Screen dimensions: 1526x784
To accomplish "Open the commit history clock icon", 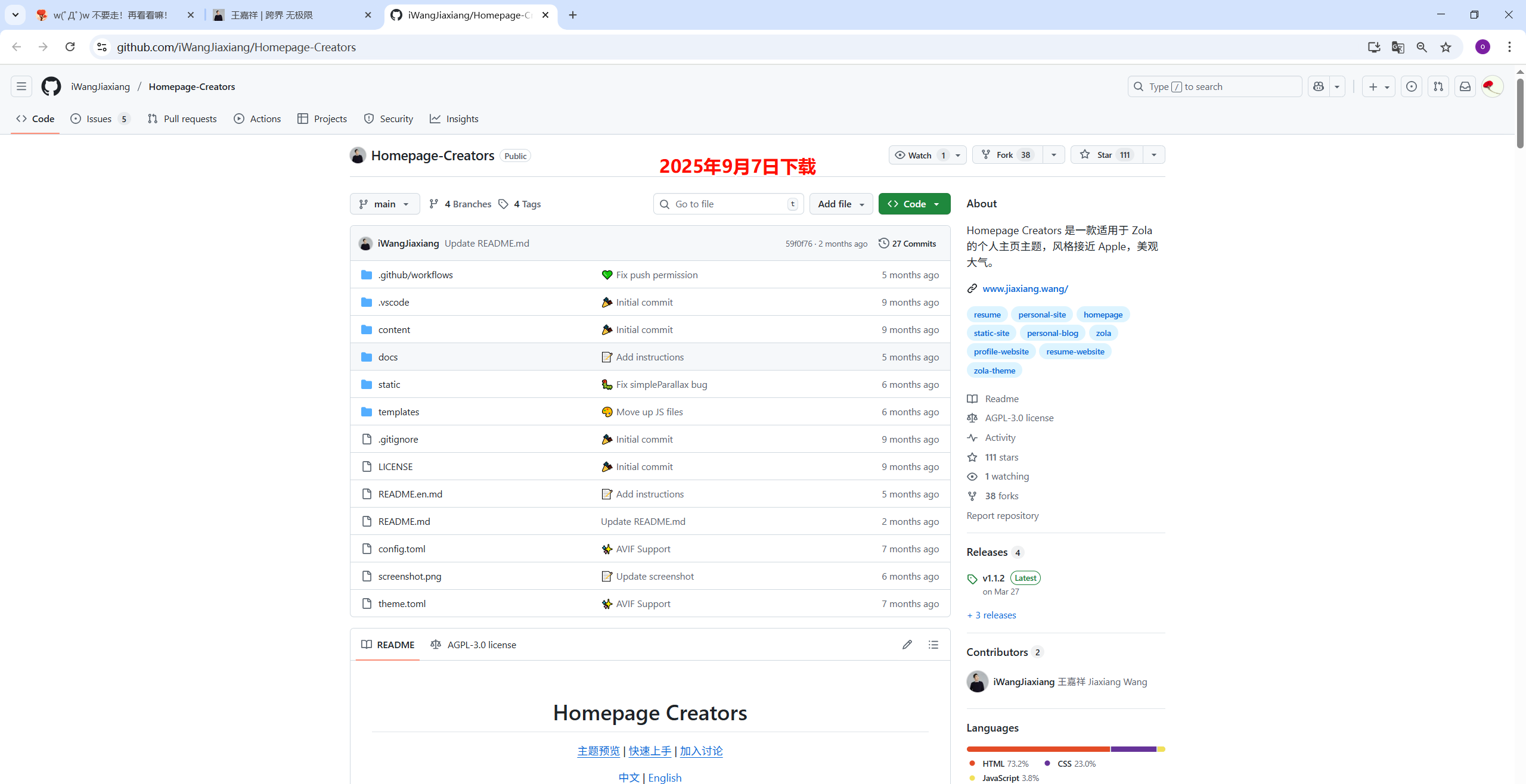I will coord(884,243).
